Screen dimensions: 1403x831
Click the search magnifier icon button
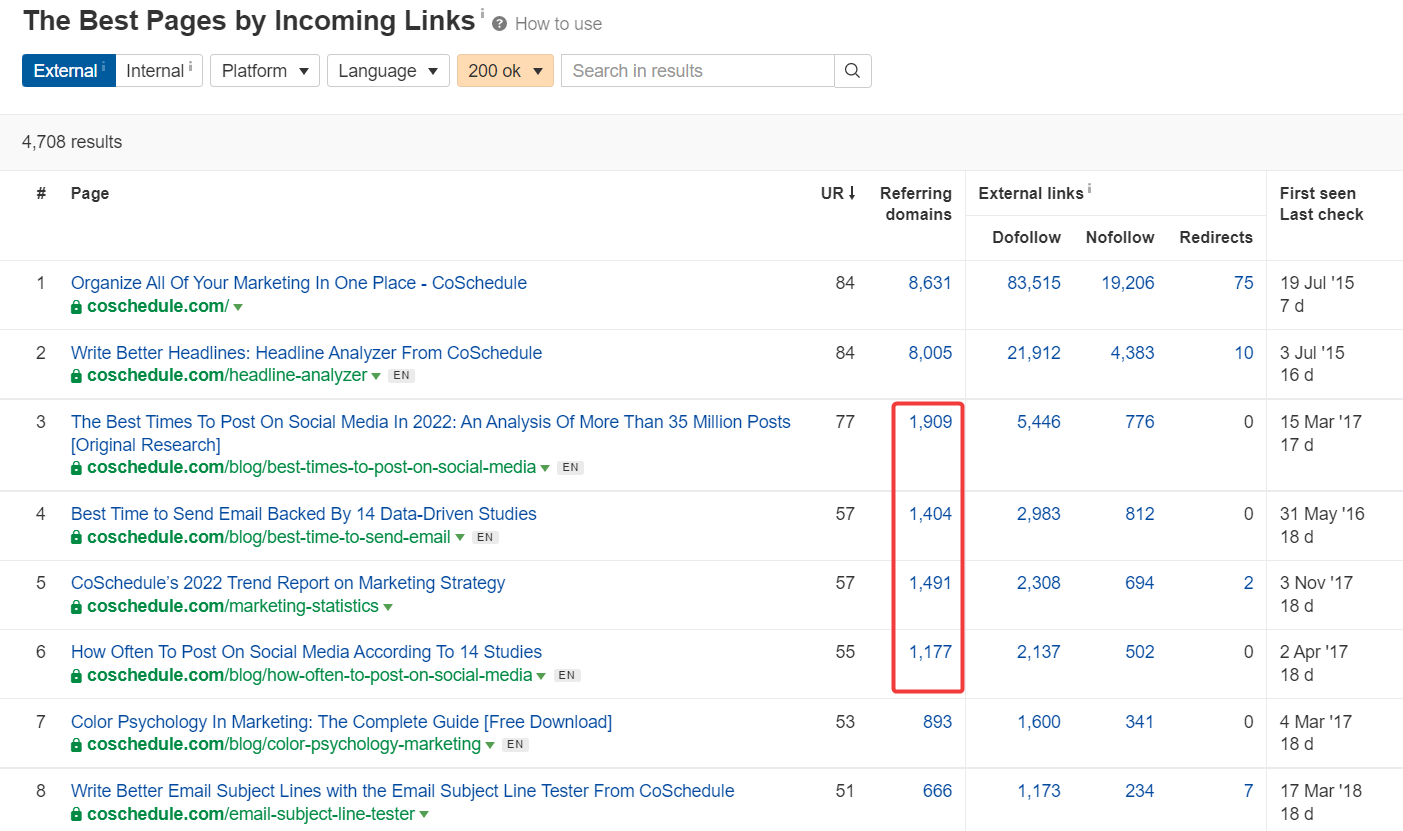coord(852,71)
